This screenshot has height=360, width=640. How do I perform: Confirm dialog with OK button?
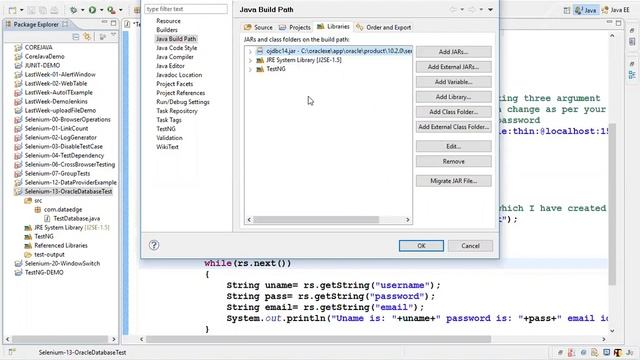point(421,246)
